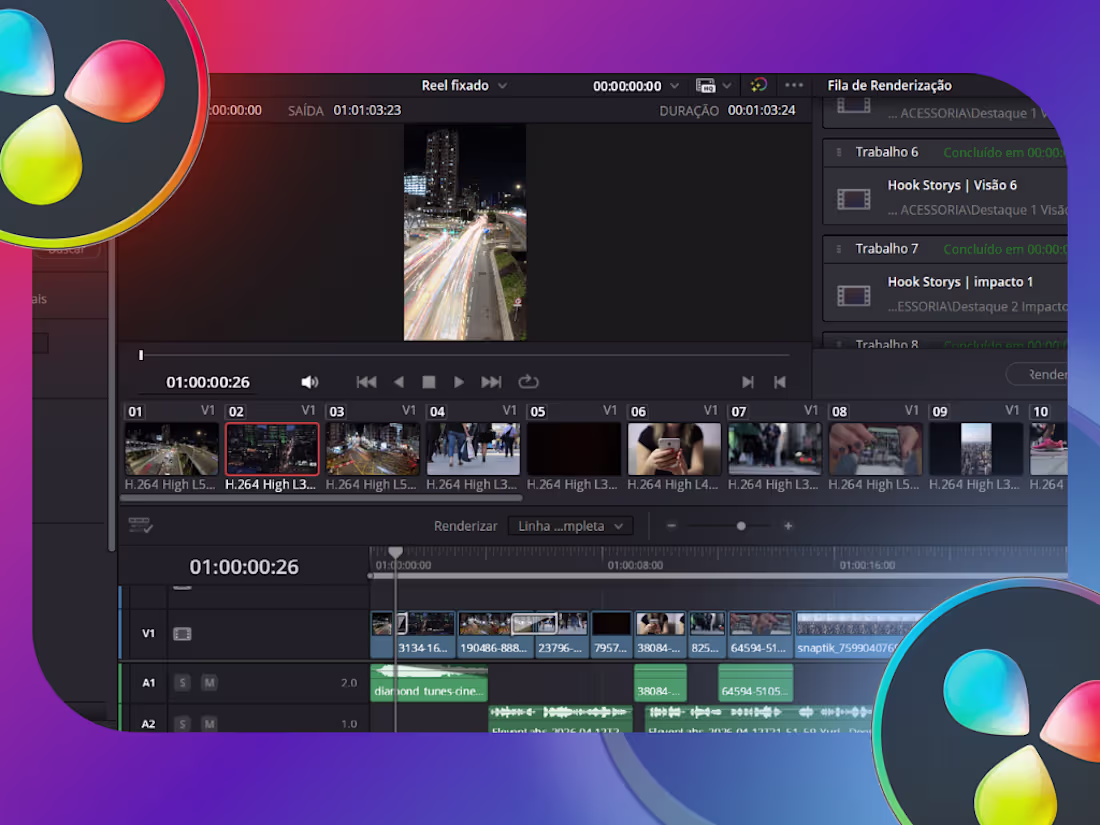The height and width of the screenshot is (825, 1100).
Task: Click the stop playback button
Action: 429,382
